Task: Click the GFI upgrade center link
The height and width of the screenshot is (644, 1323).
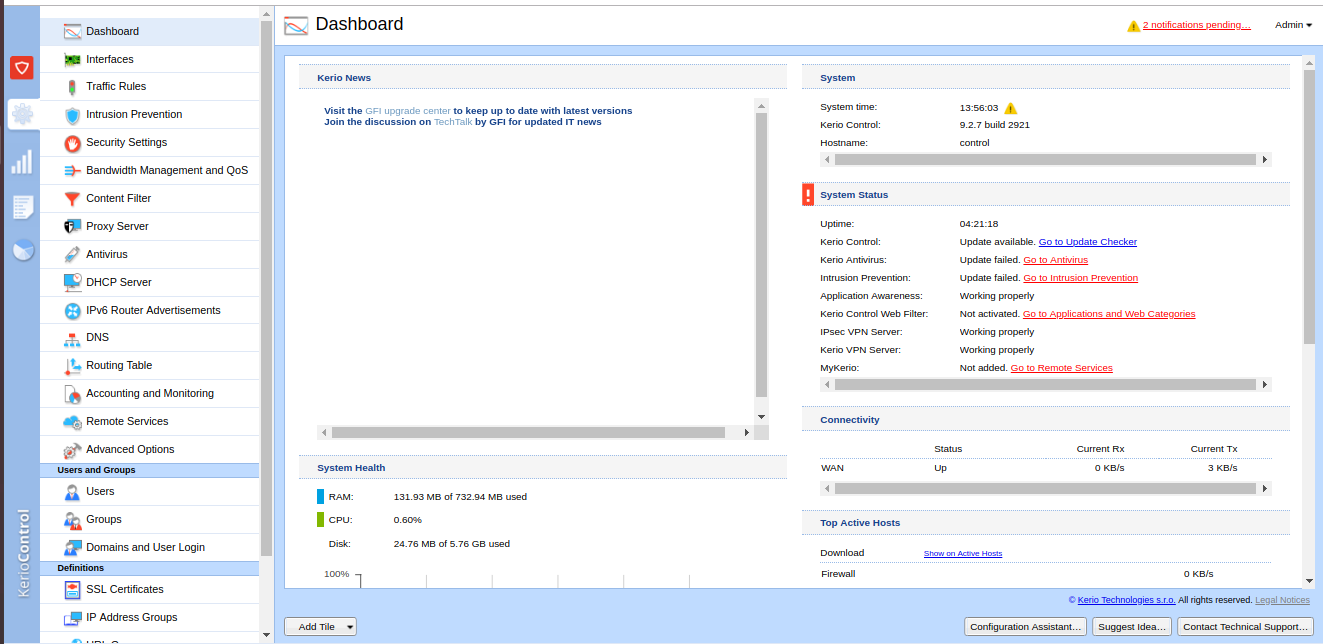Action: pyautogui.click(x=408, y=111)
